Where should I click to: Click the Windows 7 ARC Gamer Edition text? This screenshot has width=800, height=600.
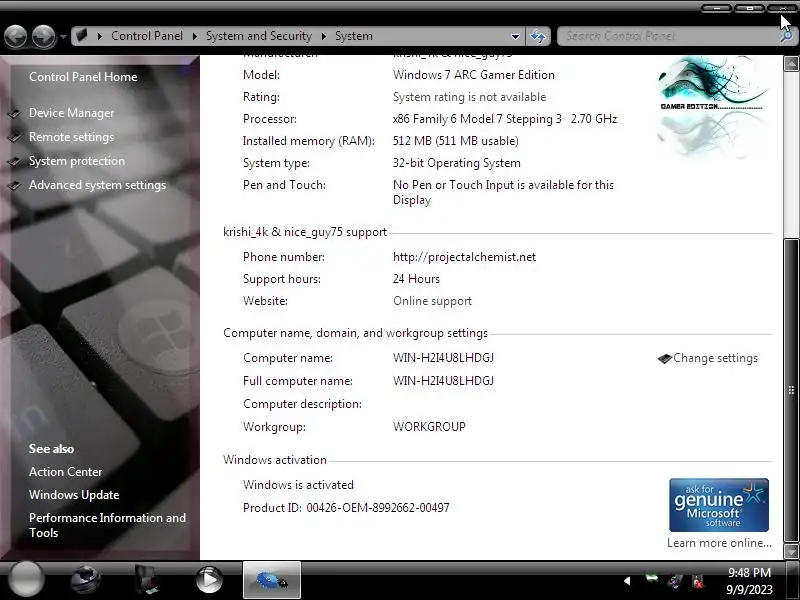pyautogui.click(x=473, y=75)
